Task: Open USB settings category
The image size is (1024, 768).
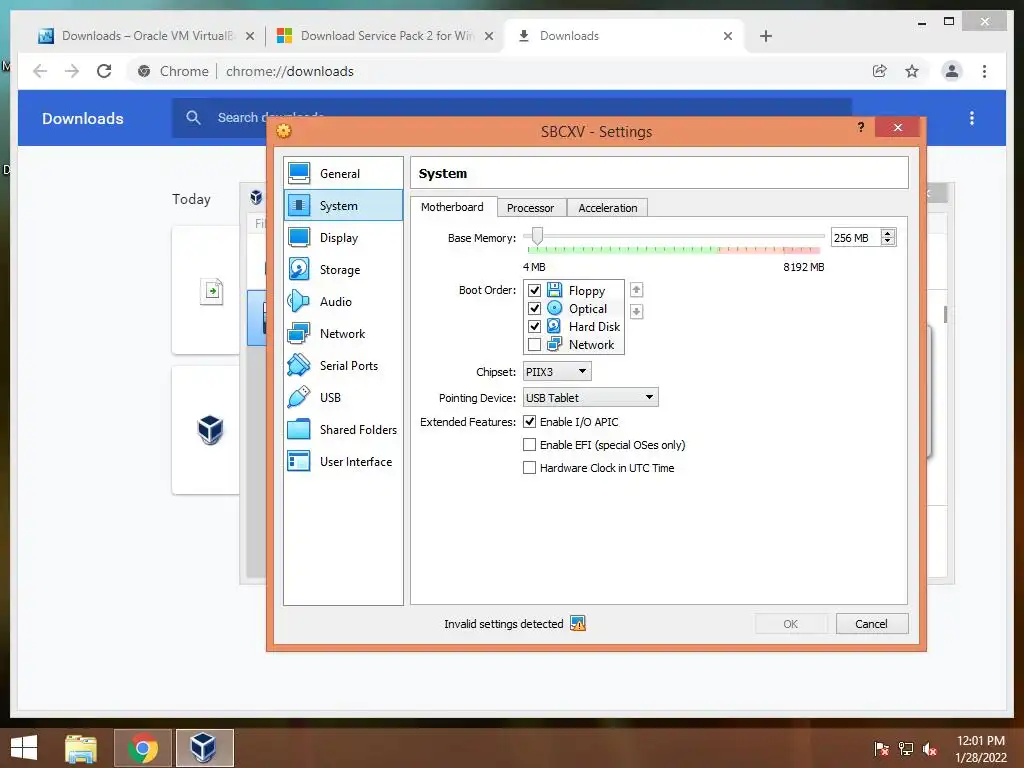Action: pyautogui.click(x=343, y=398)
